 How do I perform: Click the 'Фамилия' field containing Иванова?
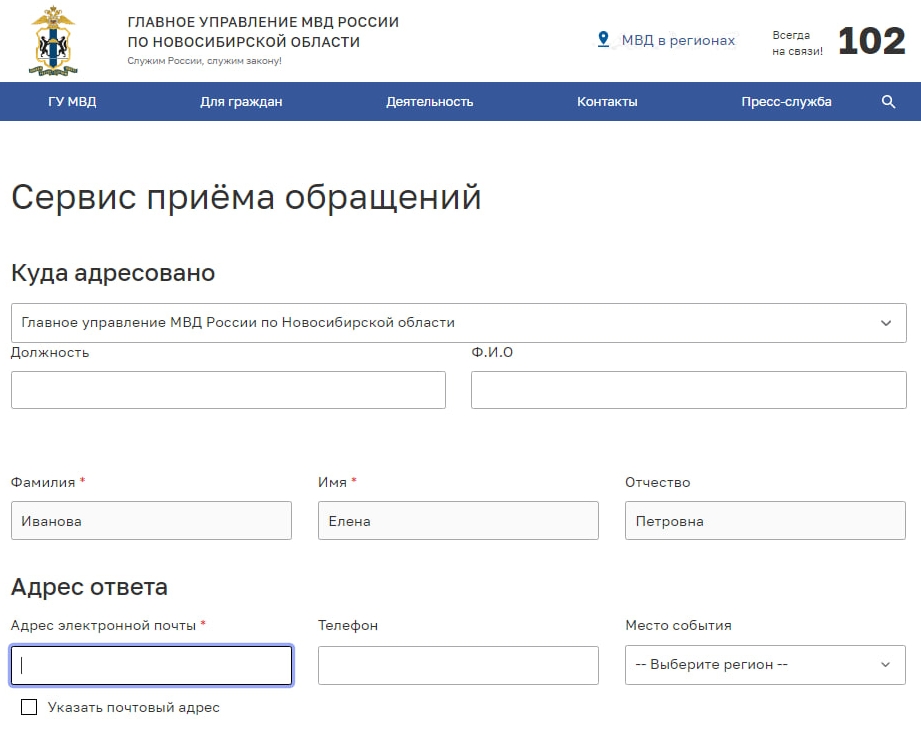pos(151,521)
